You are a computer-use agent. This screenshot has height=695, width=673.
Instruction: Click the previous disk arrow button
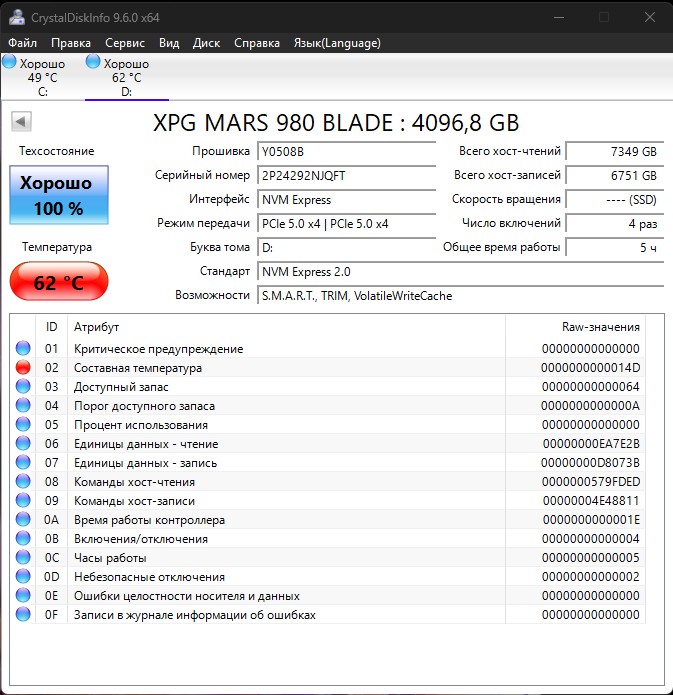click(22, 121)
